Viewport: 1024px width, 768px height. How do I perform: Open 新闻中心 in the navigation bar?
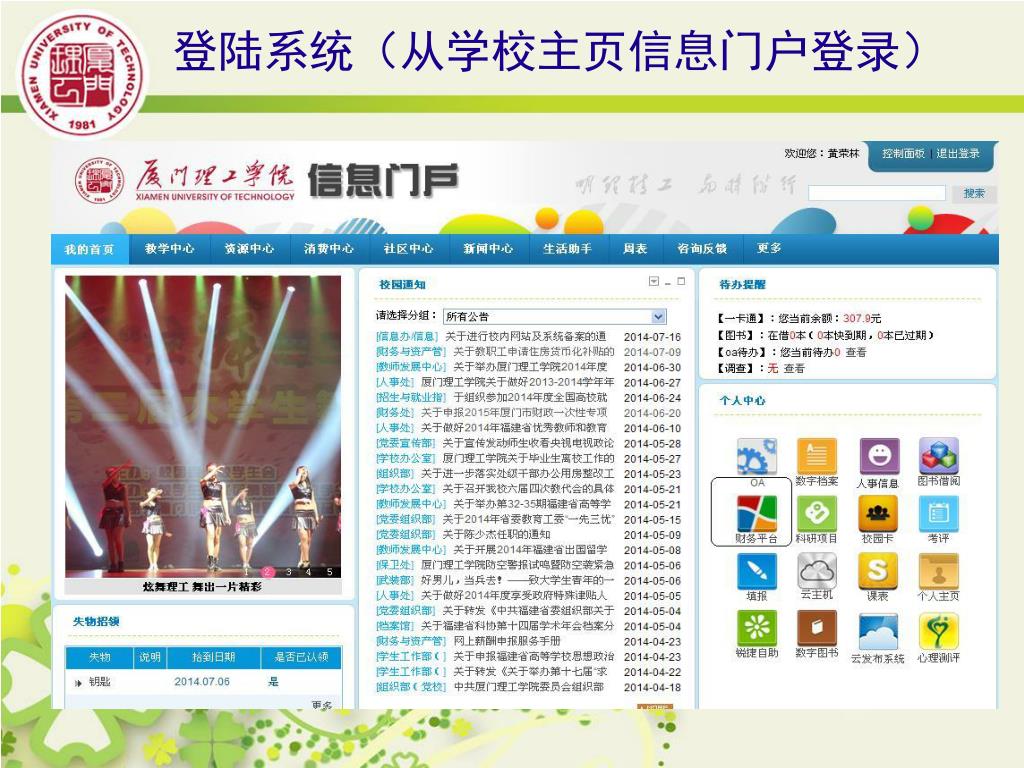pyautogui.click(x=488, y=249)
